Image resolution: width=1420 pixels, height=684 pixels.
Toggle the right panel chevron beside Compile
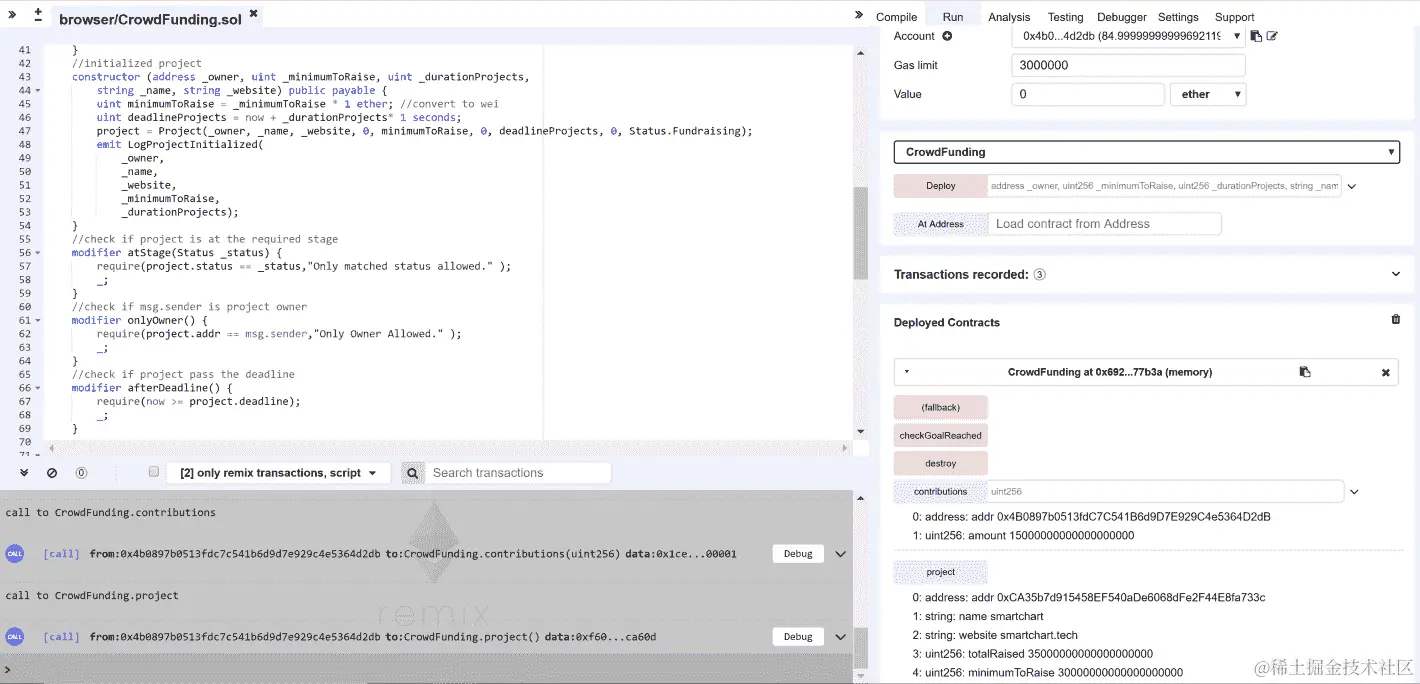pos(858,14)
